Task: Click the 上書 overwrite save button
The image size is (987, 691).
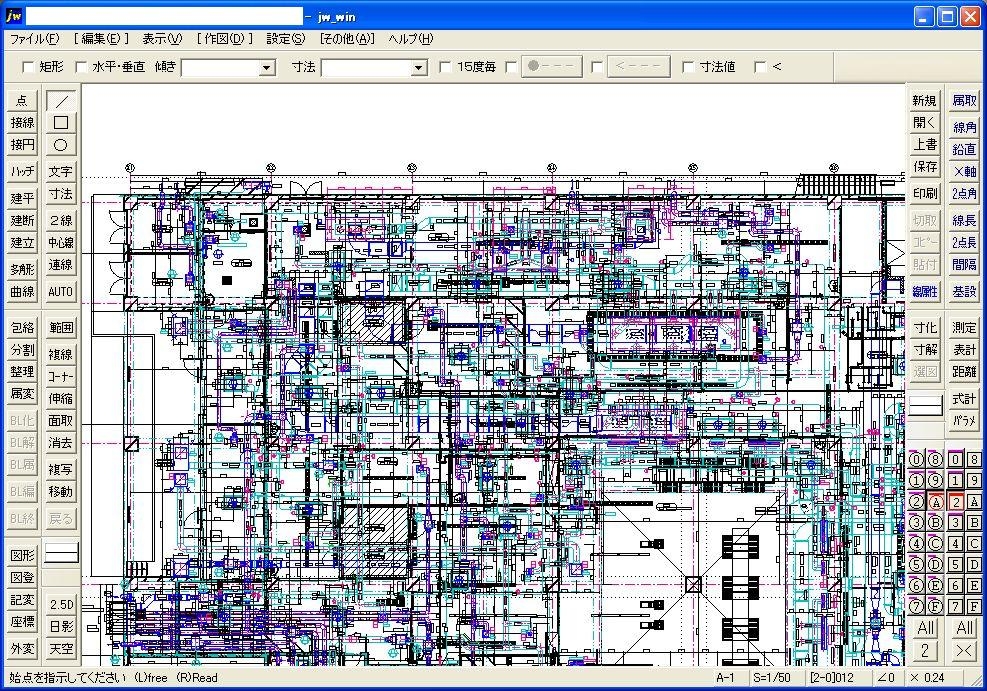Action: tap(925, 145)
